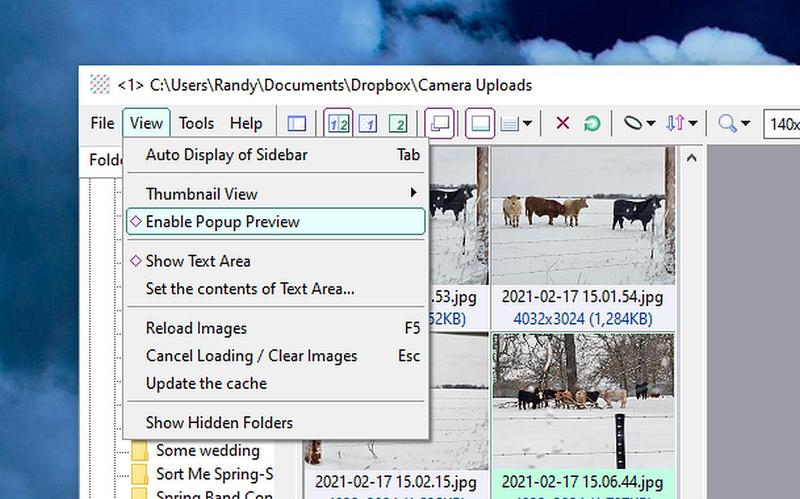Click the magnifier zoom icon

(x=727, y=123)
